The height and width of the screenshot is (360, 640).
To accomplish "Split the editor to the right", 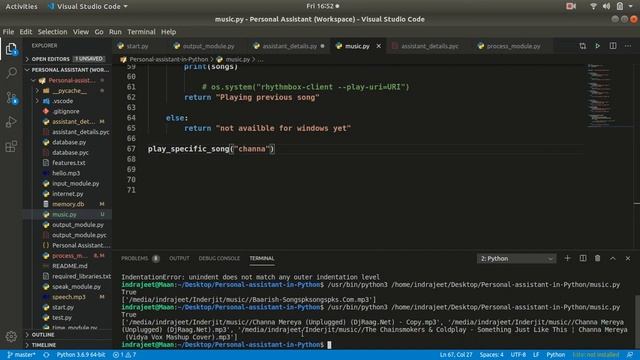I will click(613, 46).
